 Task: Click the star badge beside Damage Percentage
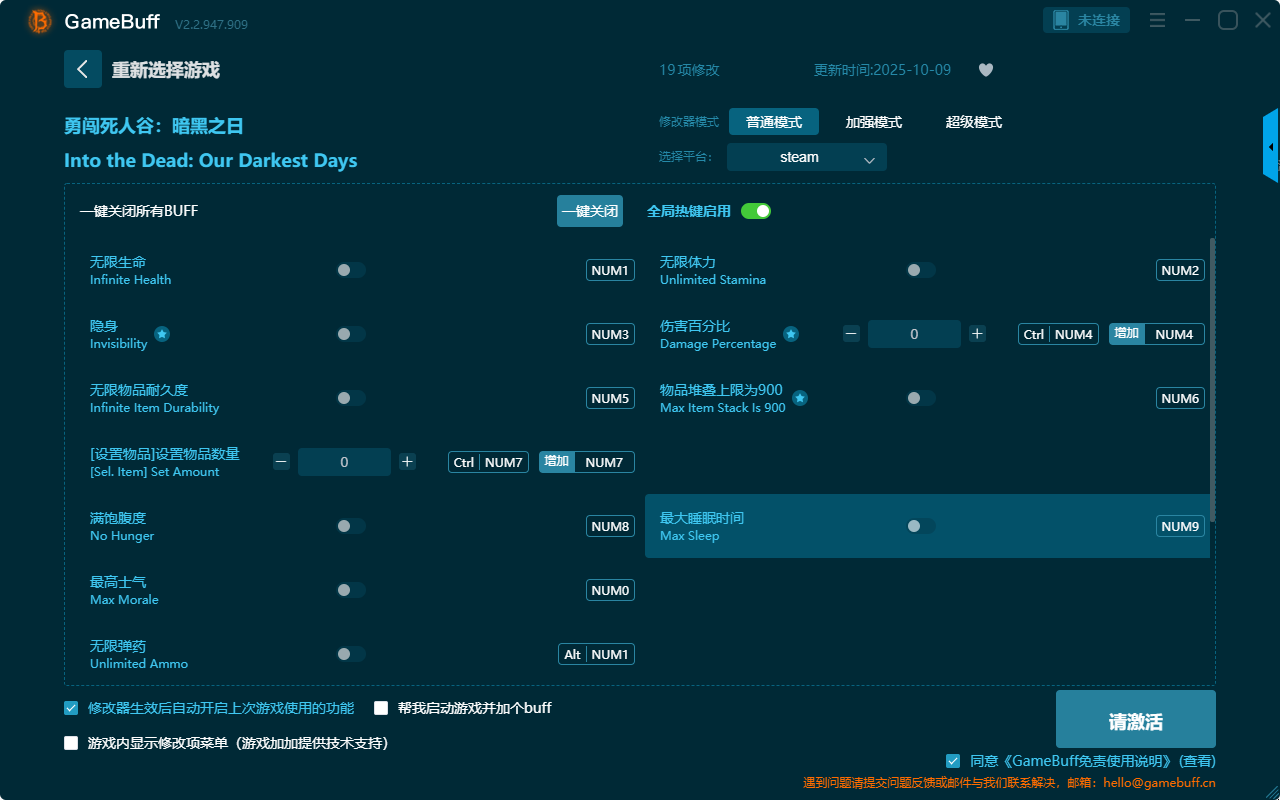click(791, 334)
